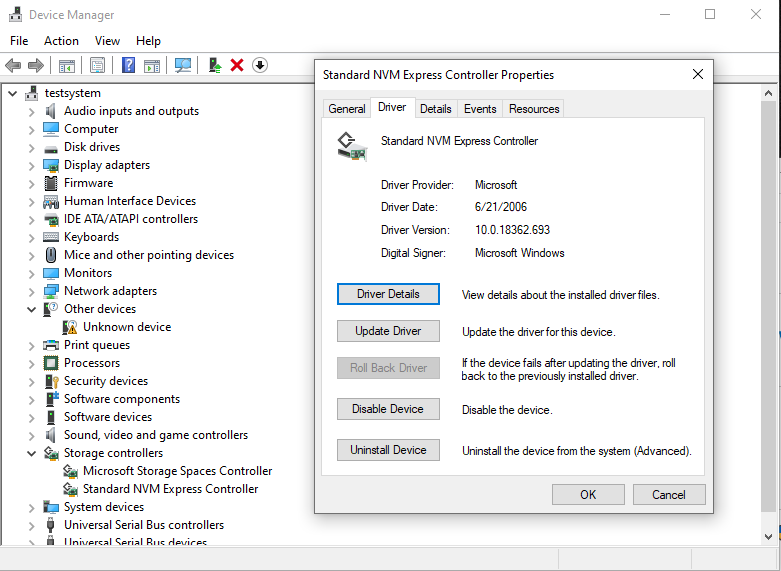This screenshot has height=571, width=781.
Task: Click the vertical scrollbar thumb
Action: (x=768, y=306)
